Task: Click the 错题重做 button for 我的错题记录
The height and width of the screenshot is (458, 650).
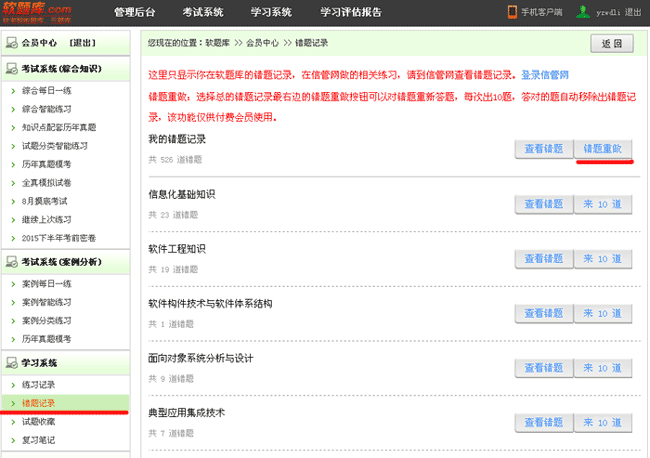Action: click(605, 148)
